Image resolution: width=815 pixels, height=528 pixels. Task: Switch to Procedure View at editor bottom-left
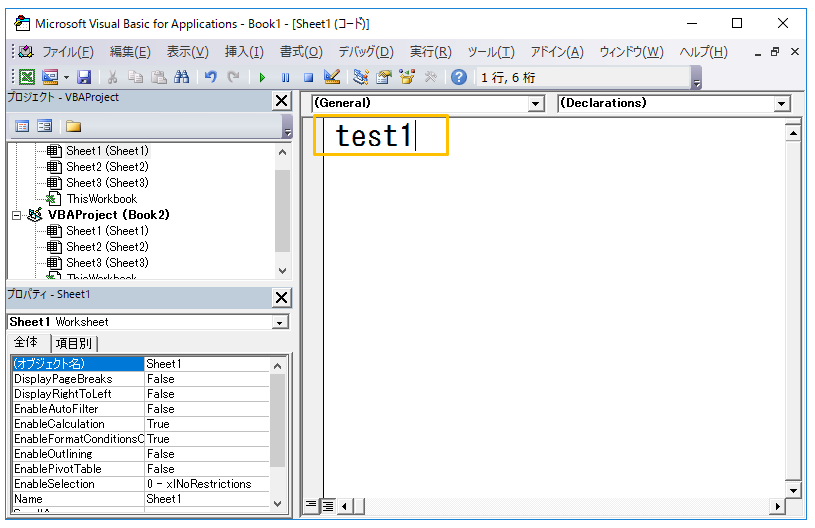coord(311,505)
